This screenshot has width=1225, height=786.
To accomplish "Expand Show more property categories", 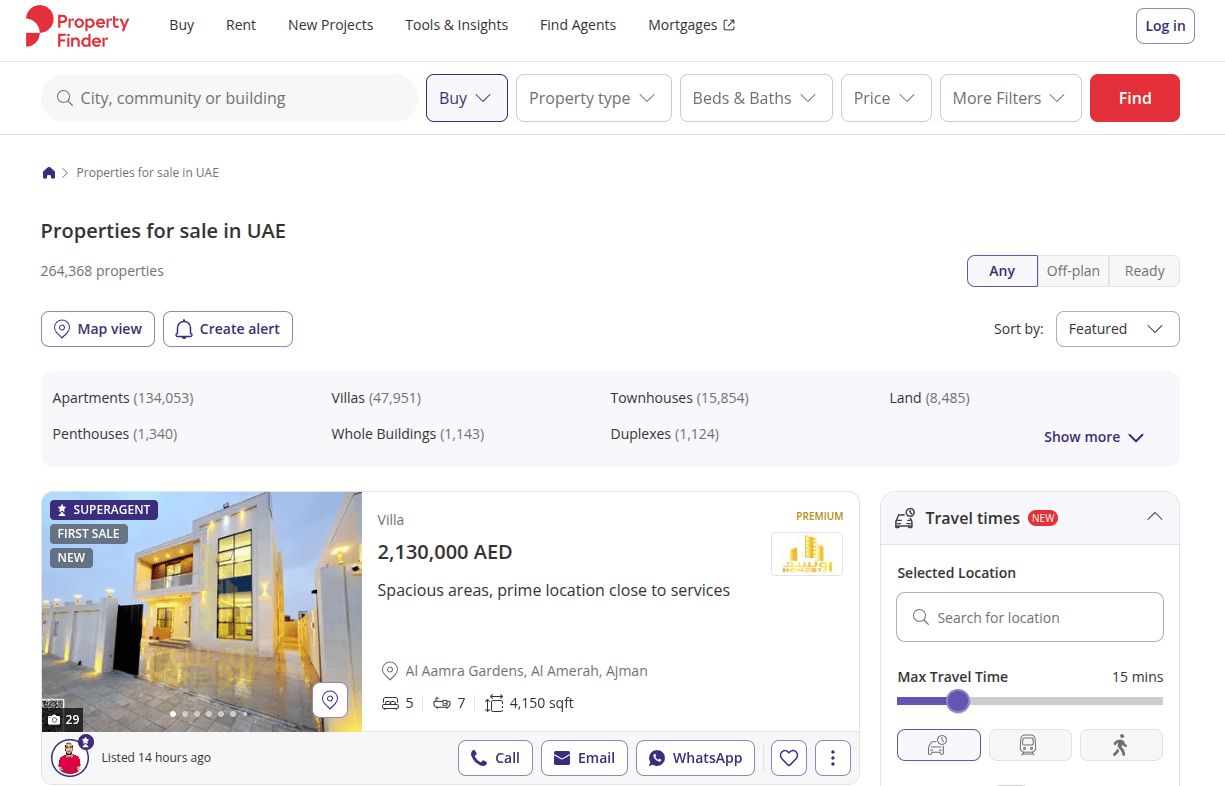I will pos(1093,437).
